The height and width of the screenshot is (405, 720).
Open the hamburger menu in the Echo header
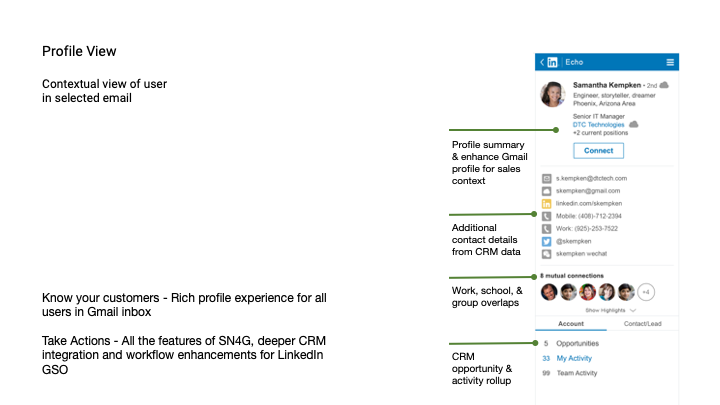670,62
